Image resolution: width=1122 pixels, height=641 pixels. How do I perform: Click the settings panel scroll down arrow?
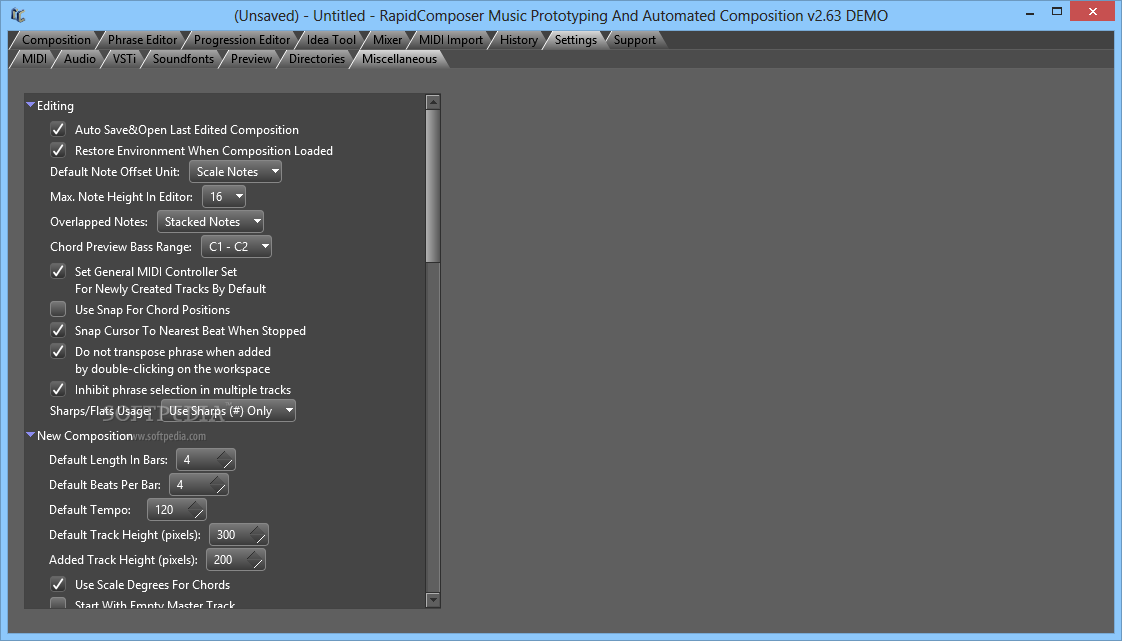433,600
